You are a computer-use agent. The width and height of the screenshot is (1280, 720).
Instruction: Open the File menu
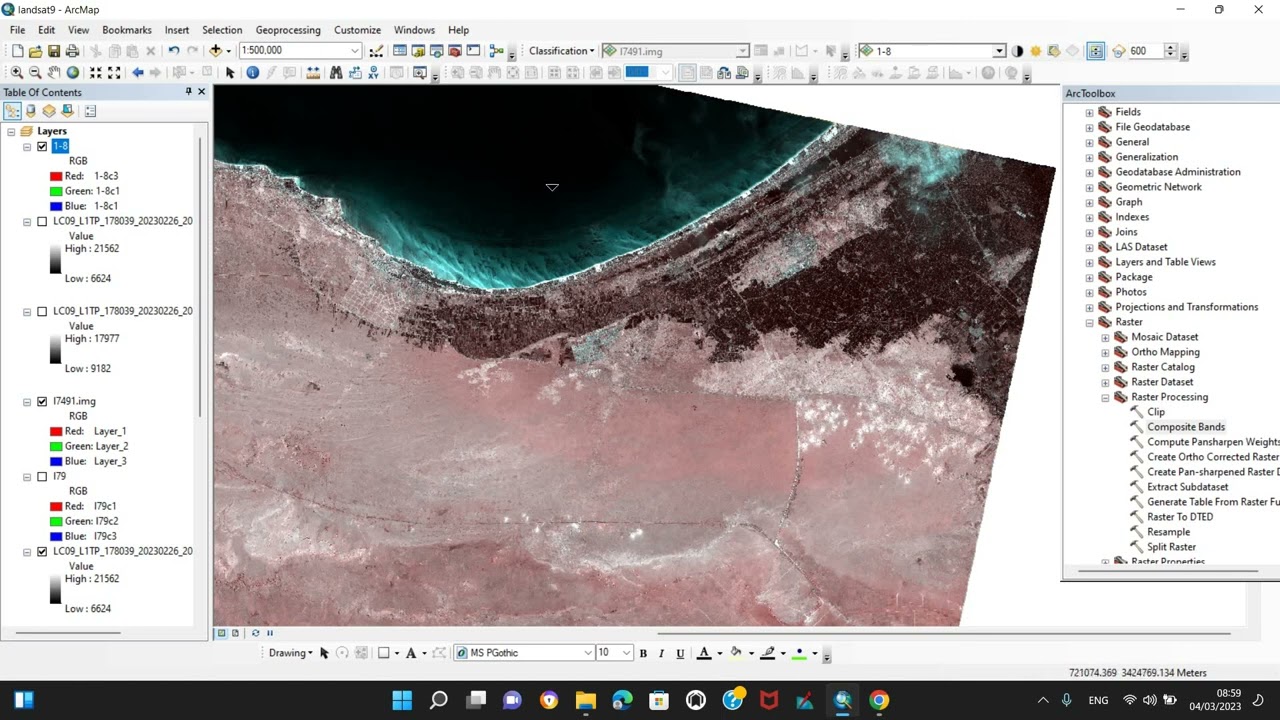tap(18, 30)
